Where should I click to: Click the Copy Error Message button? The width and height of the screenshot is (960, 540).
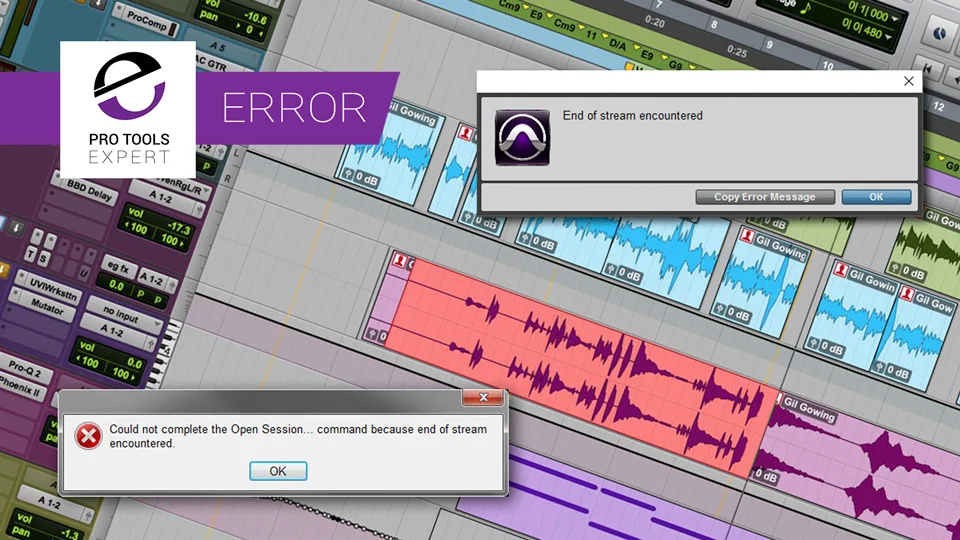coord(765,197)
